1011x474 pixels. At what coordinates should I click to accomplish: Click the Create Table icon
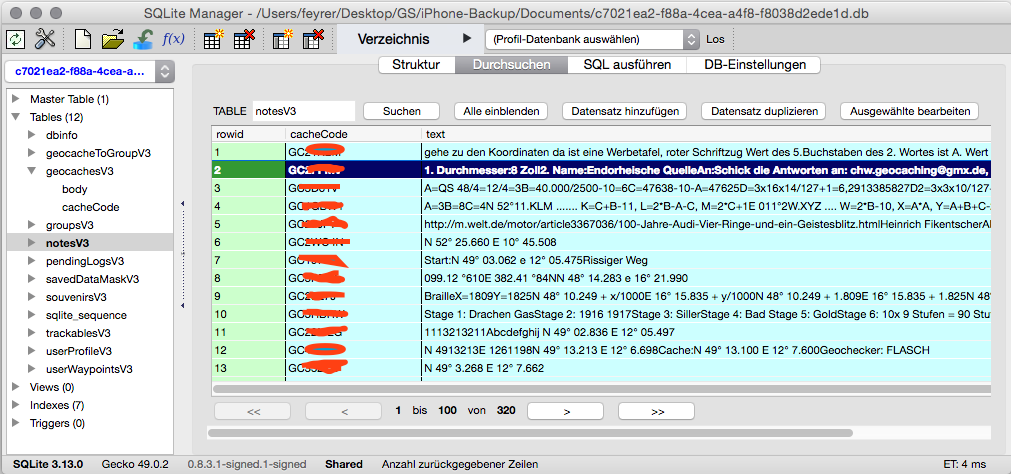click(x=213, y=39)
